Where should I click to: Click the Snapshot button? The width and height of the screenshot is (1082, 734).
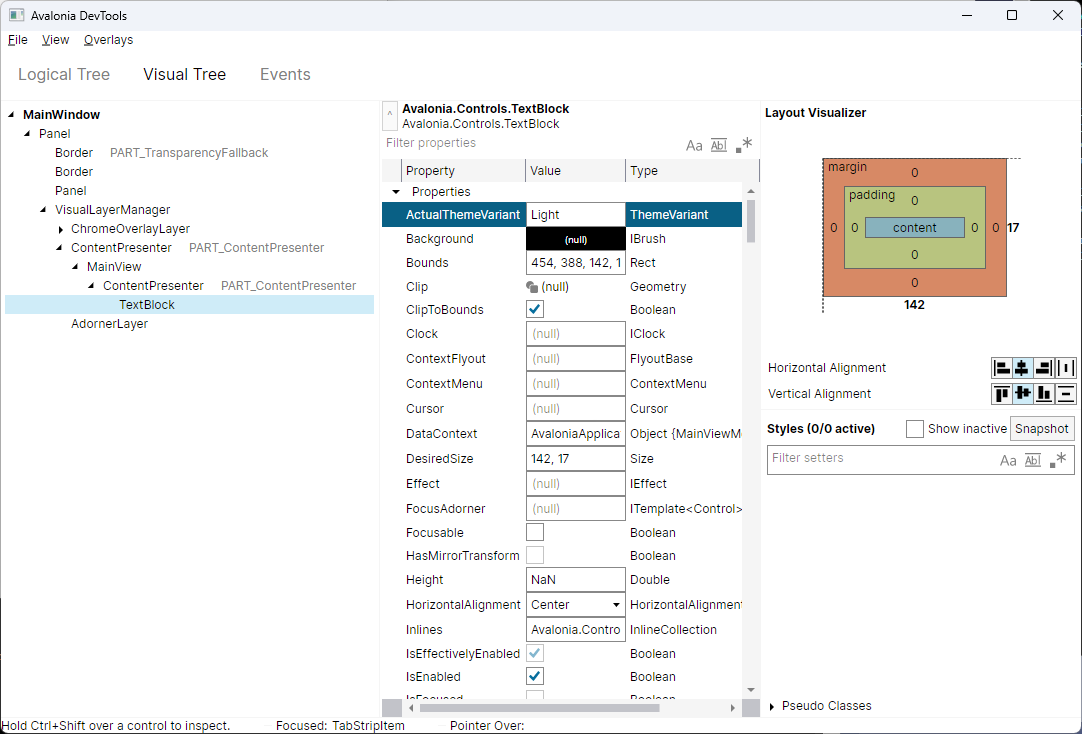coord(1042,428)
